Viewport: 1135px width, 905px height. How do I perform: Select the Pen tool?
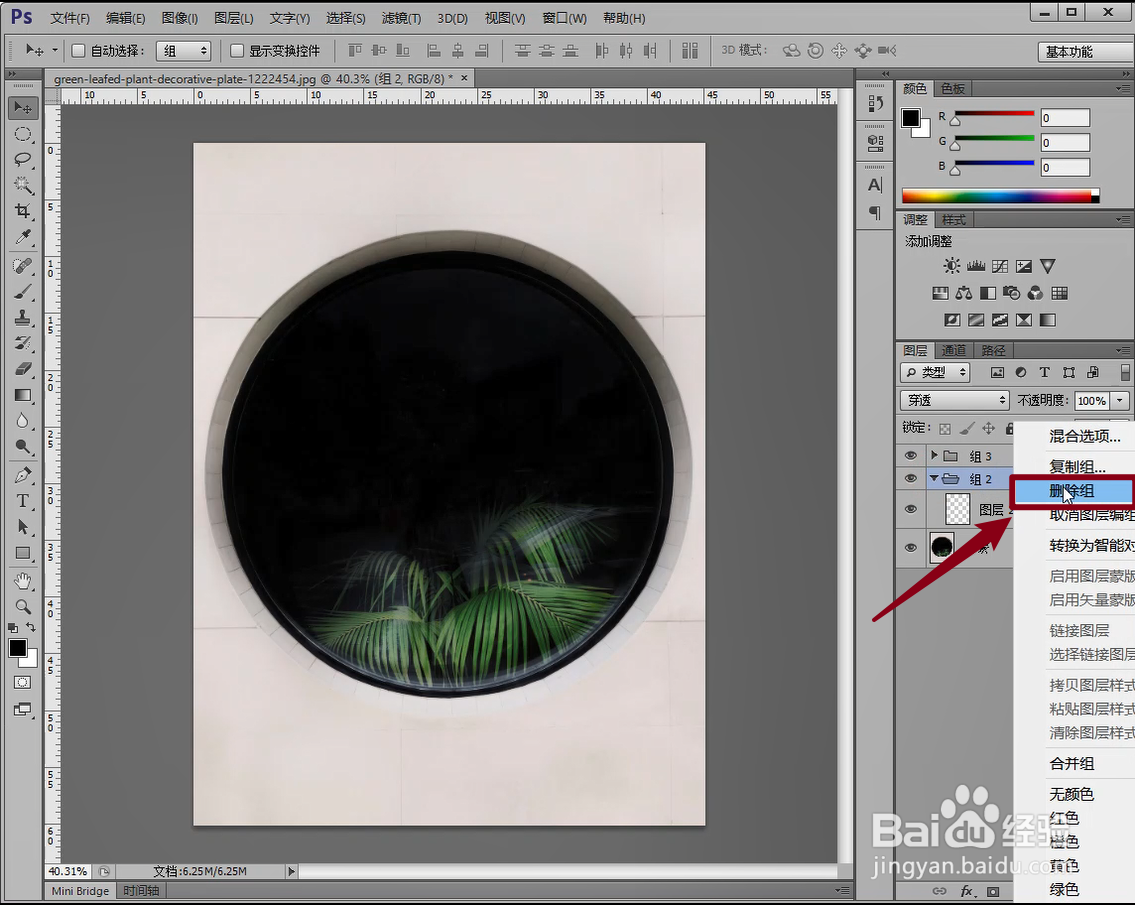pos(22,476)
